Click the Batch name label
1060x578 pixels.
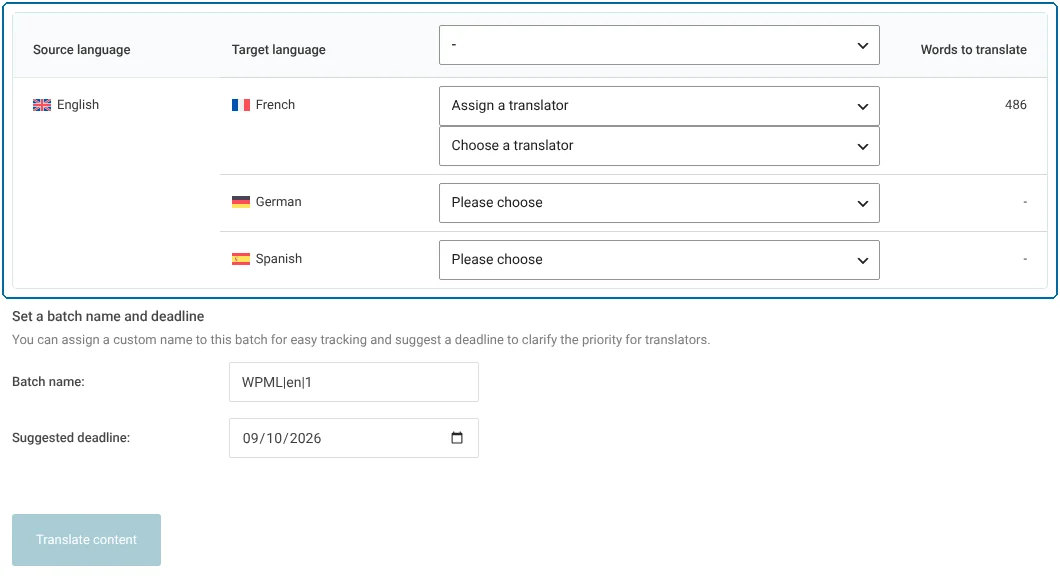point(48,382)
